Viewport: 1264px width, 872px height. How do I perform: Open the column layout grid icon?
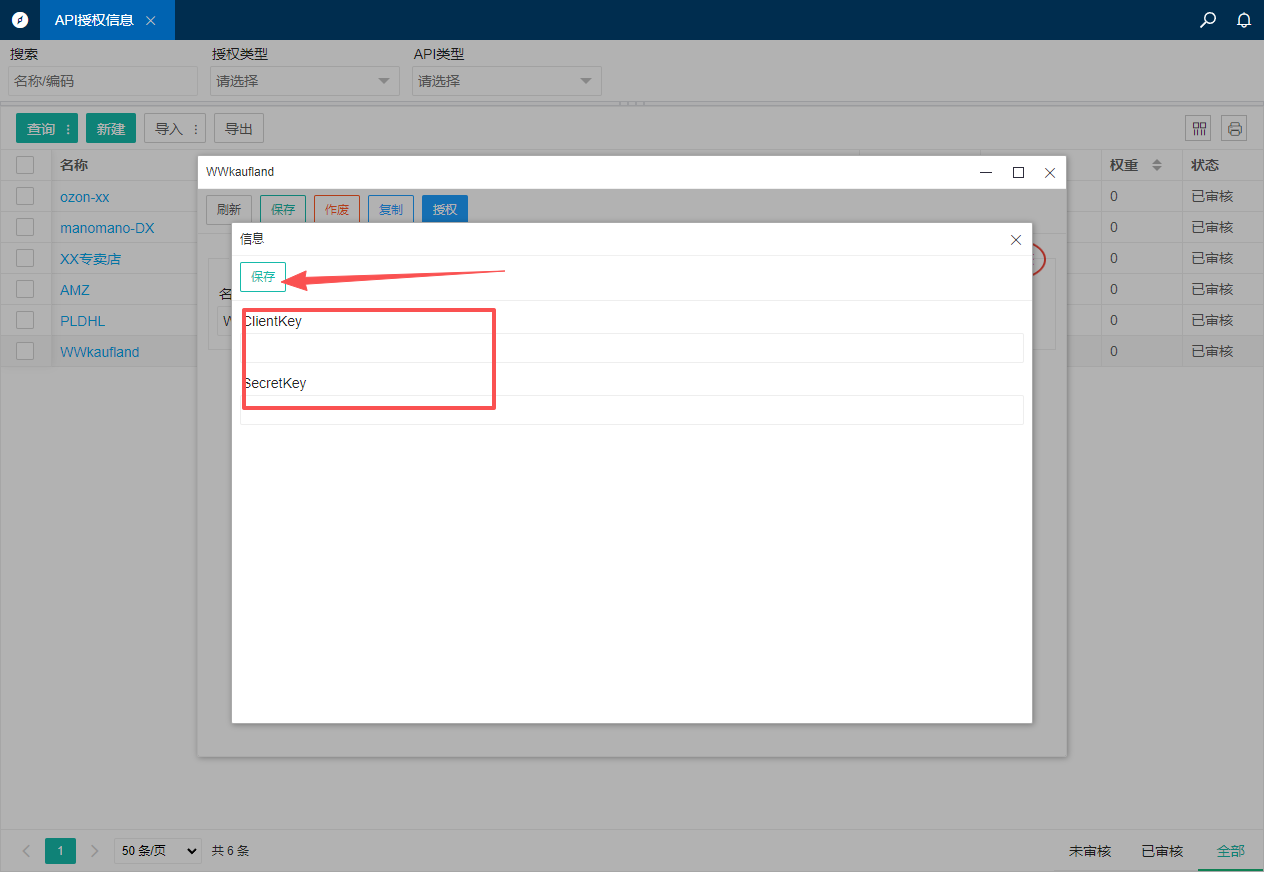tap(1198, 128)
